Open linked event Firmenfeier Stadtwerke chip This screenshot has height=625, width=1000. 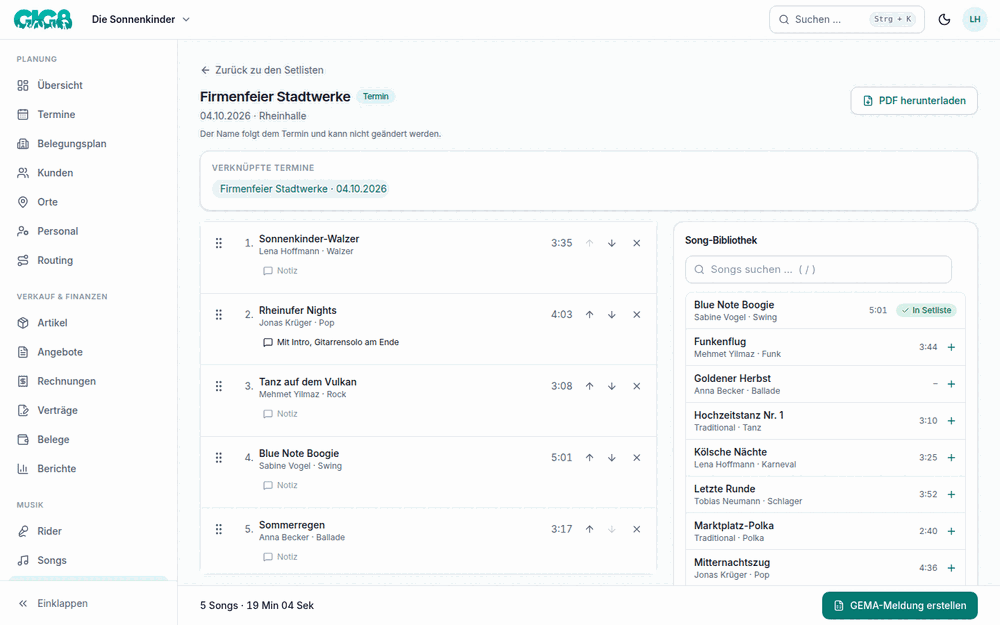pos(300,189)
